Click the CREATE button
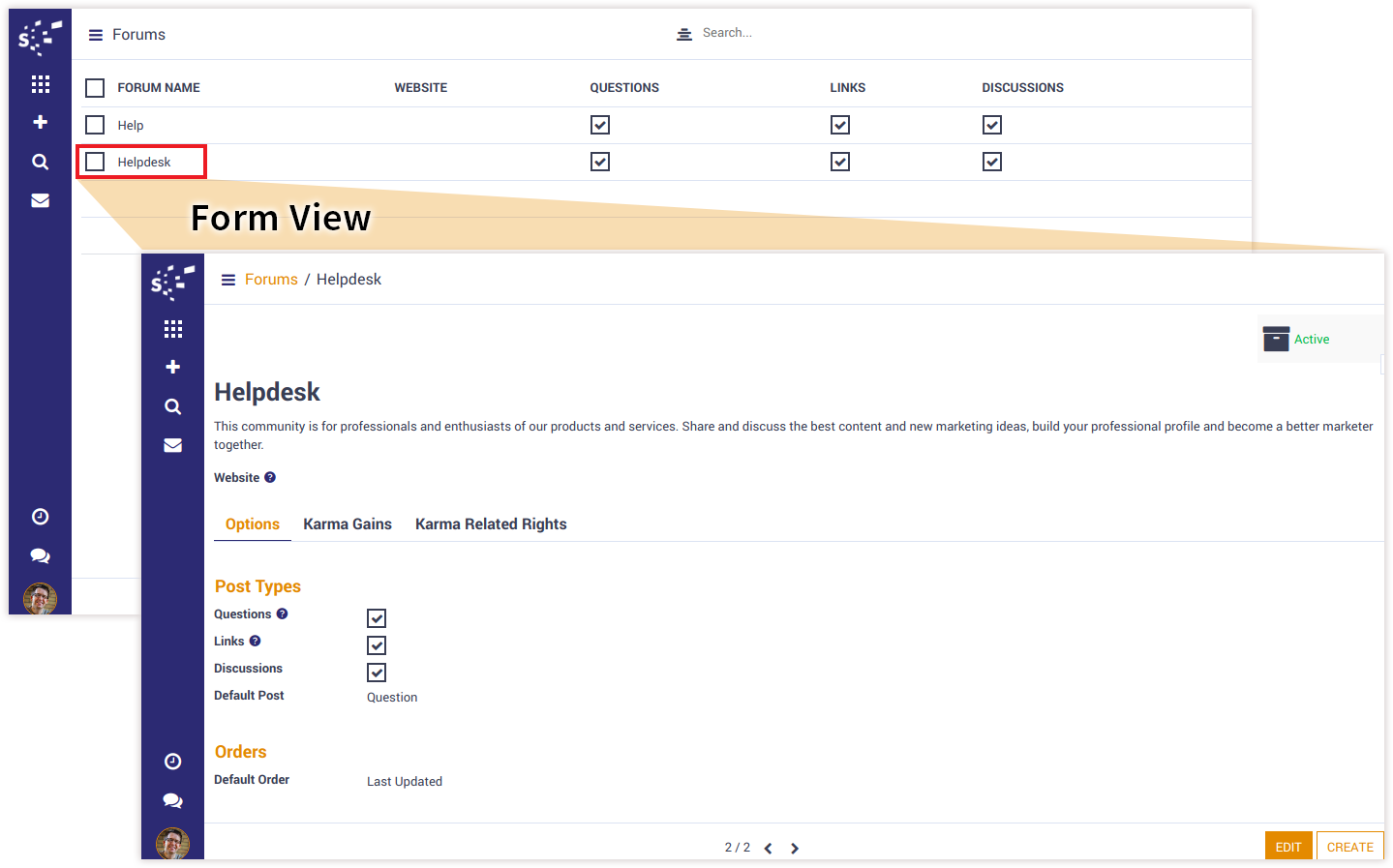This screenshot has height=868, width=1393. click(x=1349, y=847)
